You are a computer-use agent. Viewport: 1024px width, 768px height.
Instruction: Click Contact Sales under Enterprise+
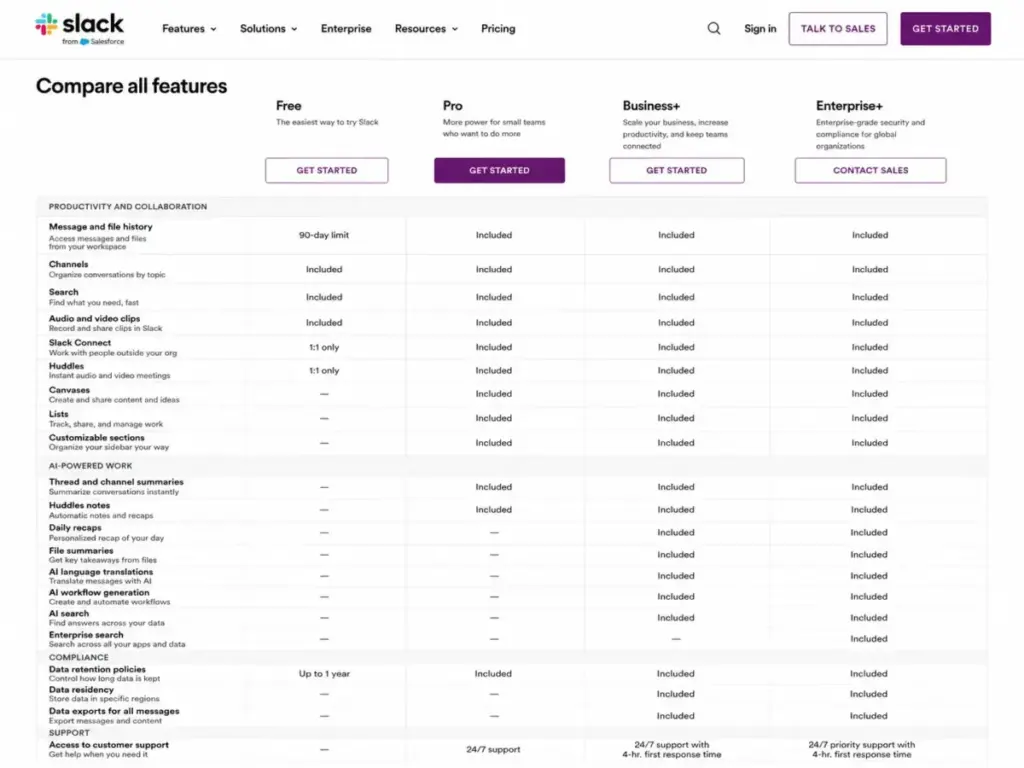click(x=871, y=170)
